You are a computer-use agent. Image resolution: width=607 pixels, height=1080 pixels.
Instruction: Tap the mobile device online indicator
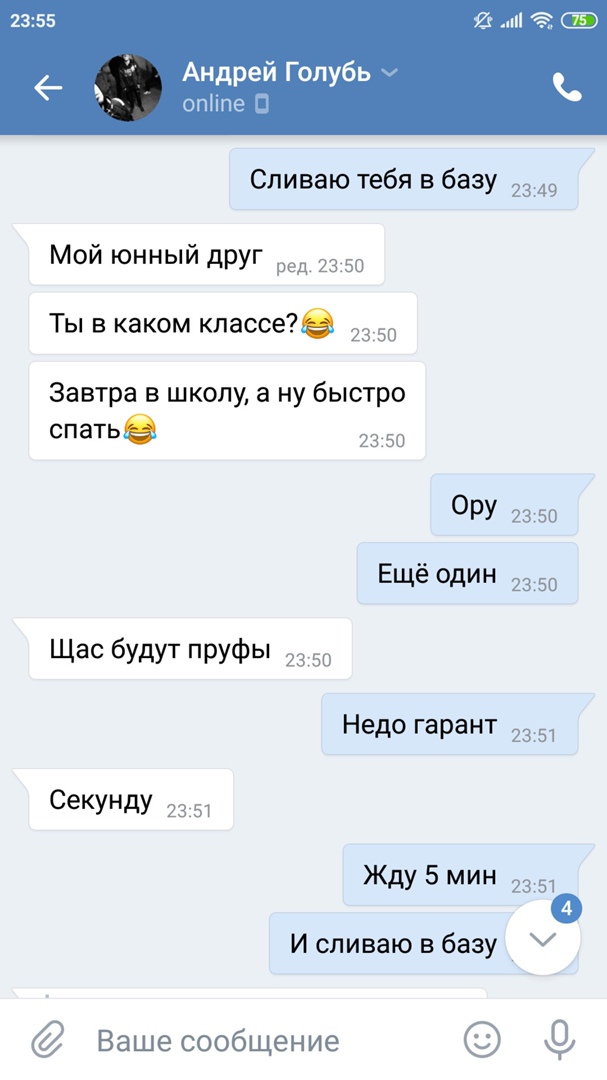(262, 104)
